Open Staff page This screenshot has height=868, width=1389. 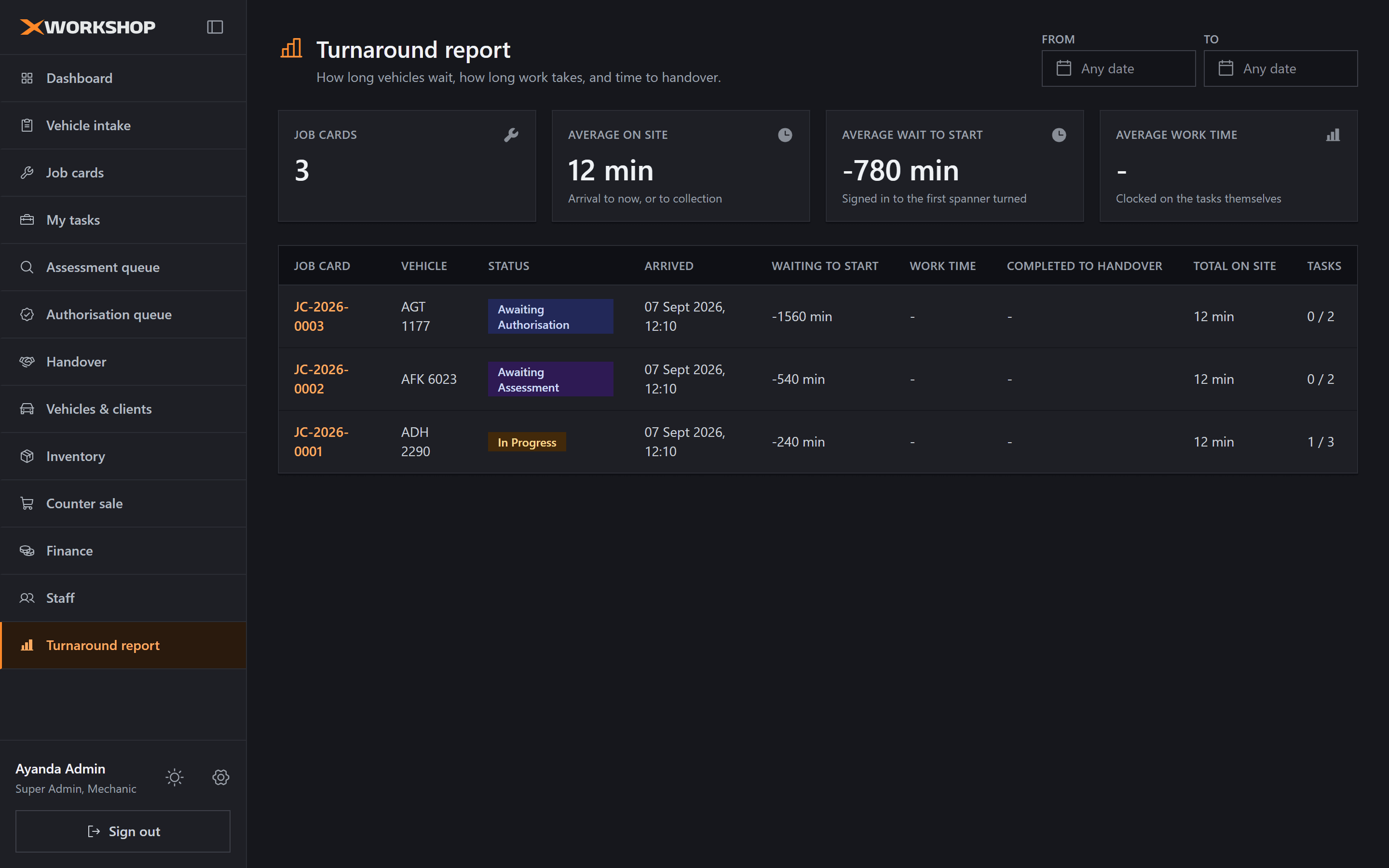pyautogui.click(x=123, y=598)
